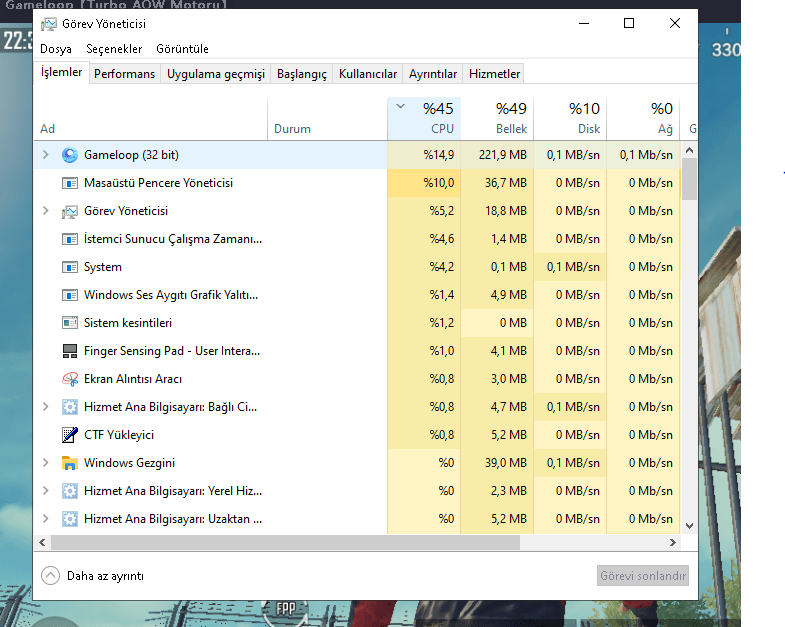Select the System process row text
Image resolution: width=785 pixels, height=627 pixels.
(103, 267)
